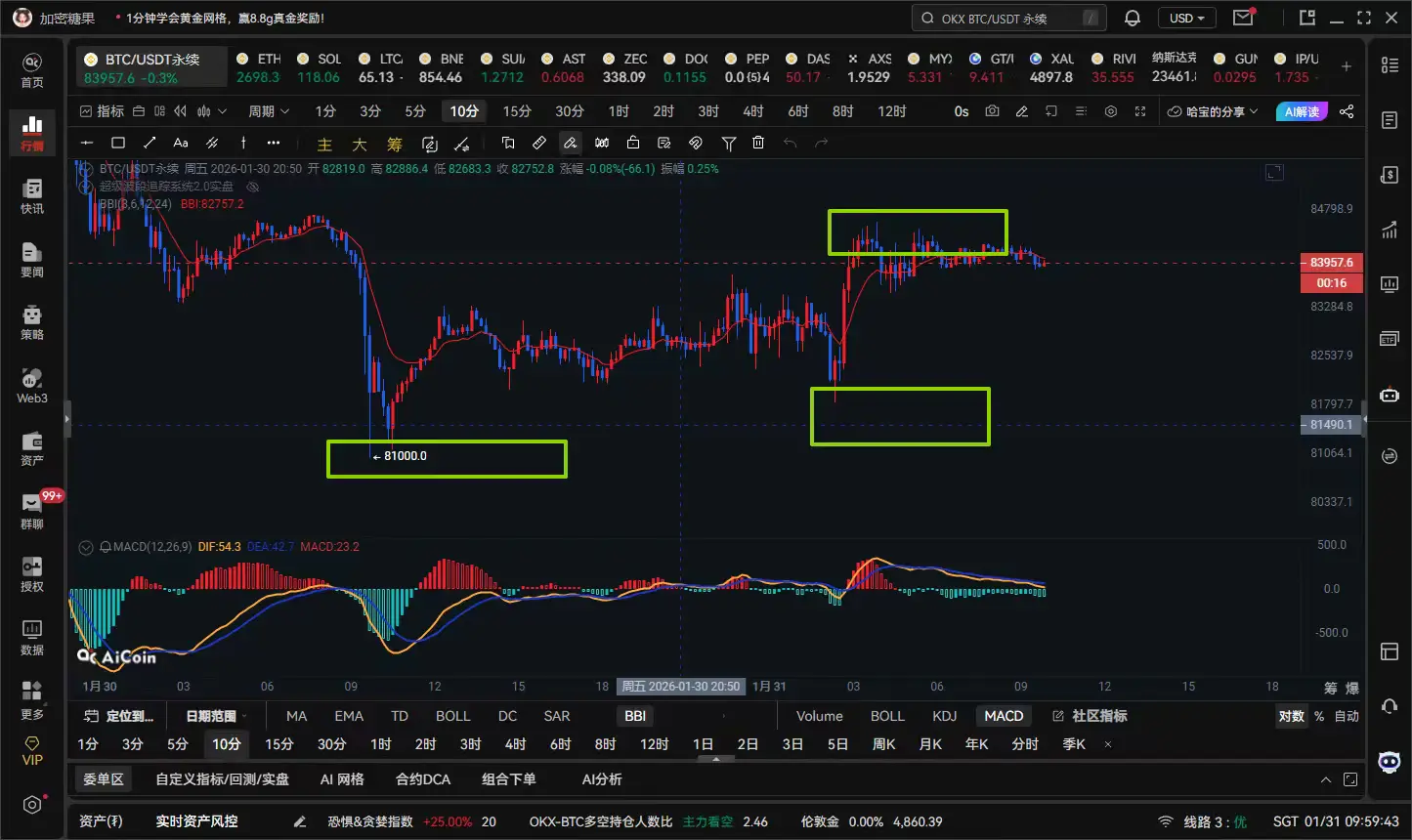Click the 1分钟学会黄金网格 promo link
This screenshot has height=840, width=1412.
click(x=226, y=18)
